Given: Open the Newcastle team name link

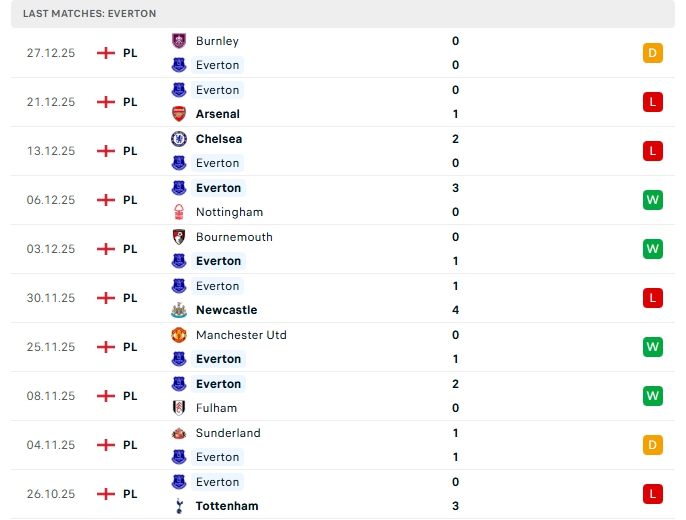Looking at the screenshot, I should click(x=226, y=310).
